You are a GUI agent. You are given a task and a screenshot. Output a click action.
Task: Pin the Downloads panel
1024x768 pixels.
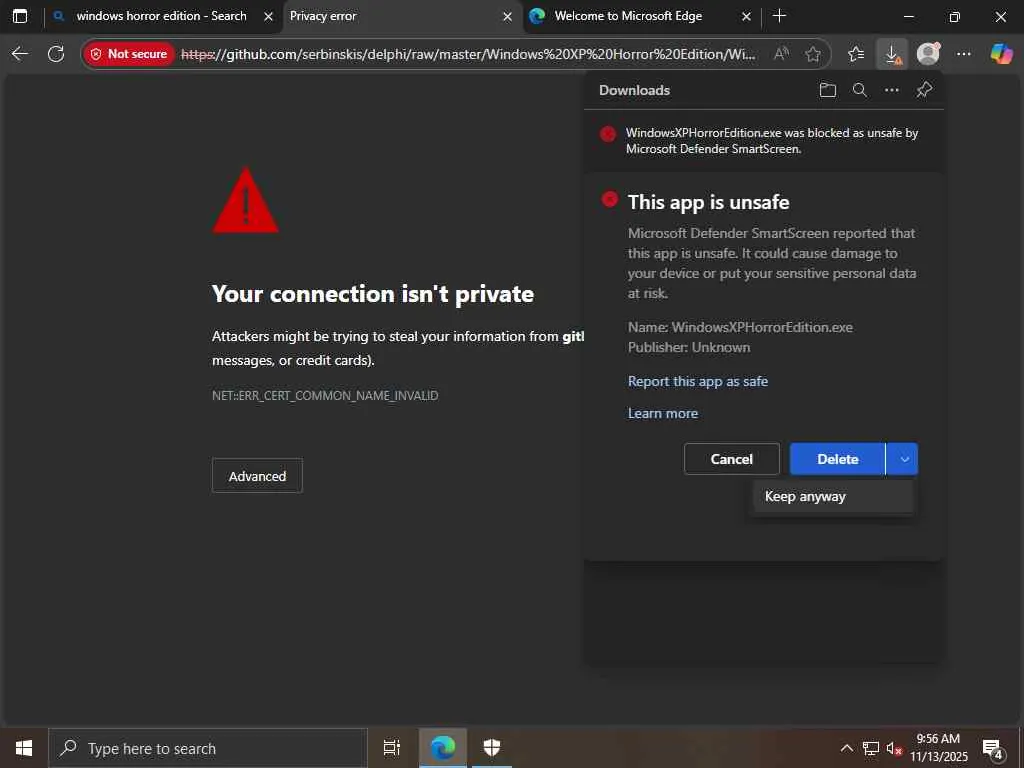[x=924, y=90]
